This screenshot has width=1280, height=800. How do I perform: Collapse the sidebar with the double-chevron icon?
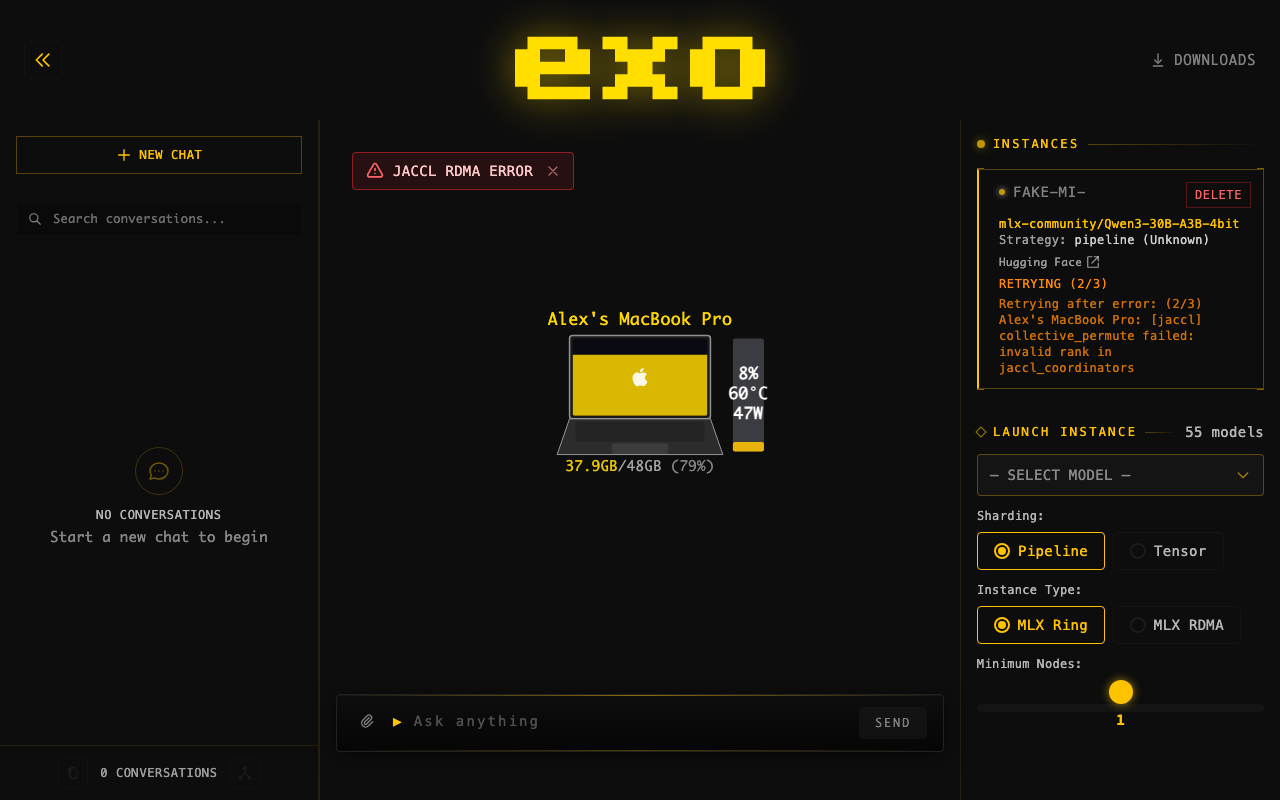(43, 60)
